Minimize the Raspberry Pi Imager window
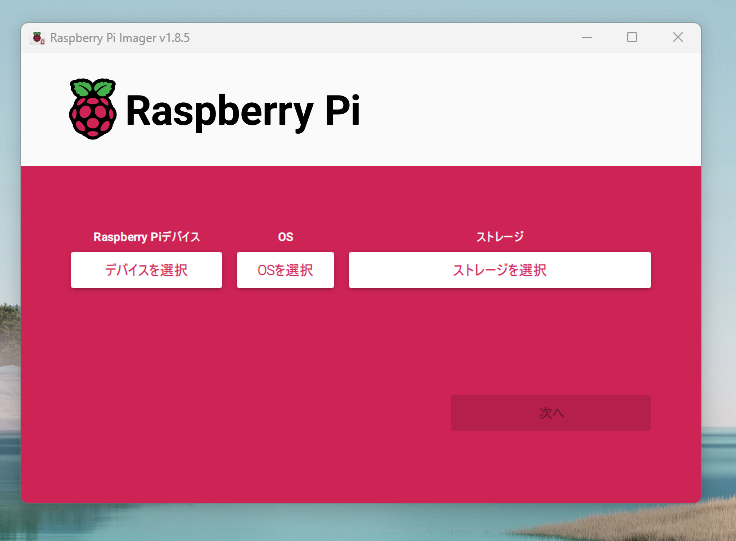 click(x=587, y=38)
